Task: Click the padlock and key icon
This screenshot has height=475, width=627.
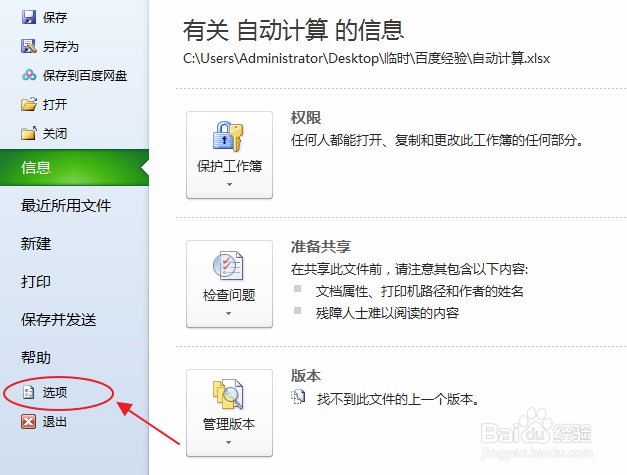Action: click(228, 136)
